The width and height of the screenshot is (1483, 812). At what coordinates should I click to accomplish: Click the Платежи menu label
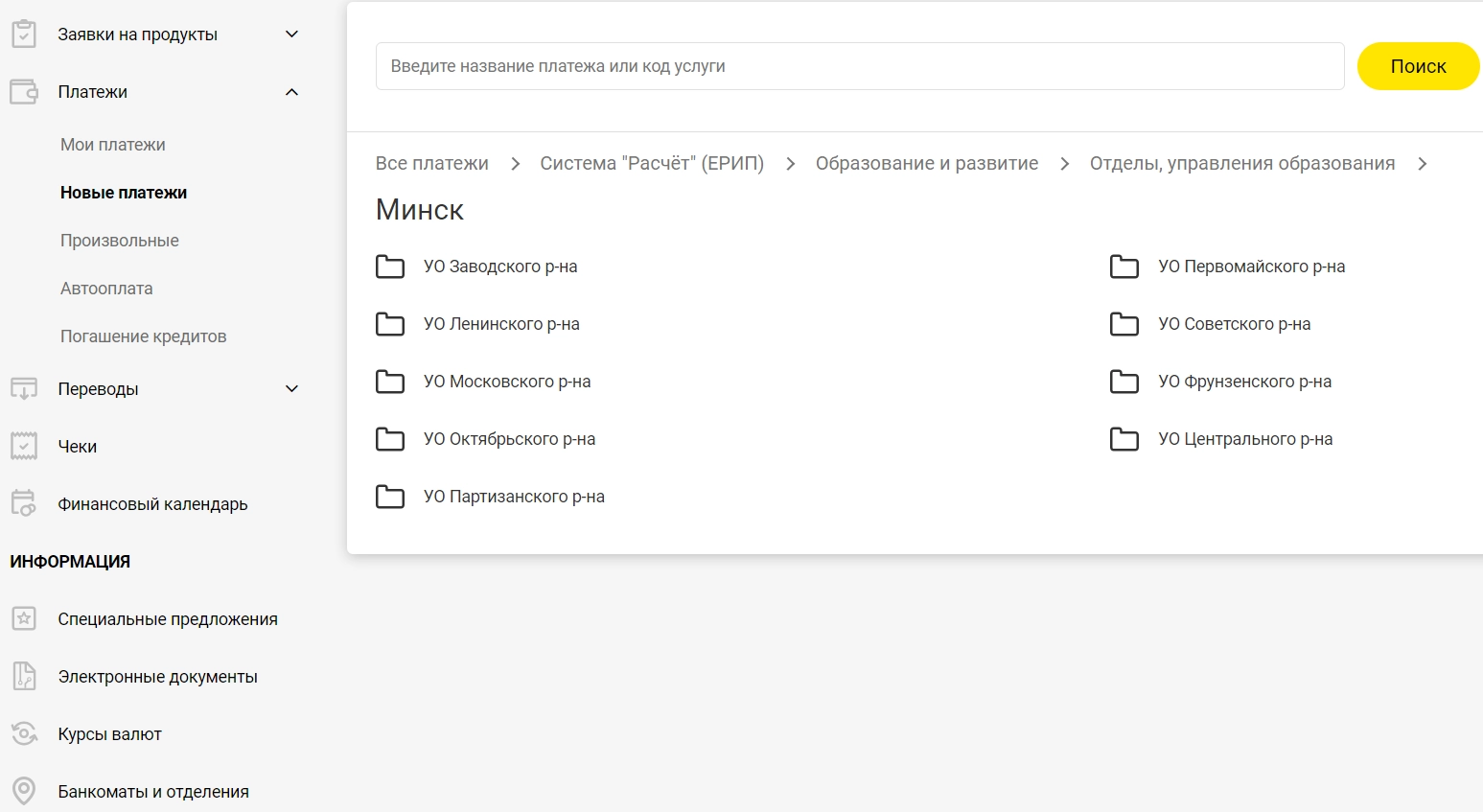pos(93,92)
